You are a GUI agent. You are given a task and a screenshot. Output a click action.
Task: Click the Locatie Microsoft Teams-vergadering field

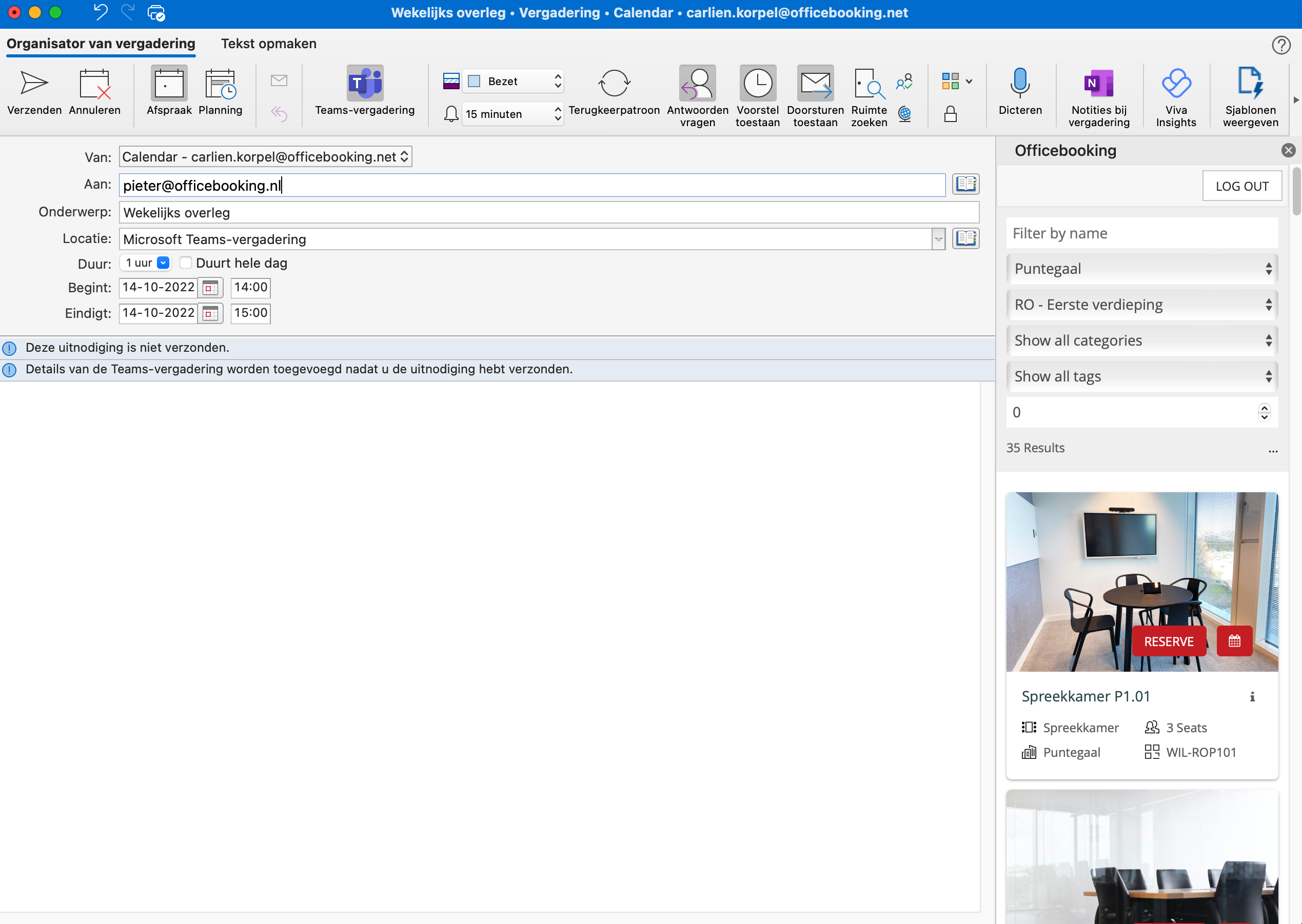525,239
